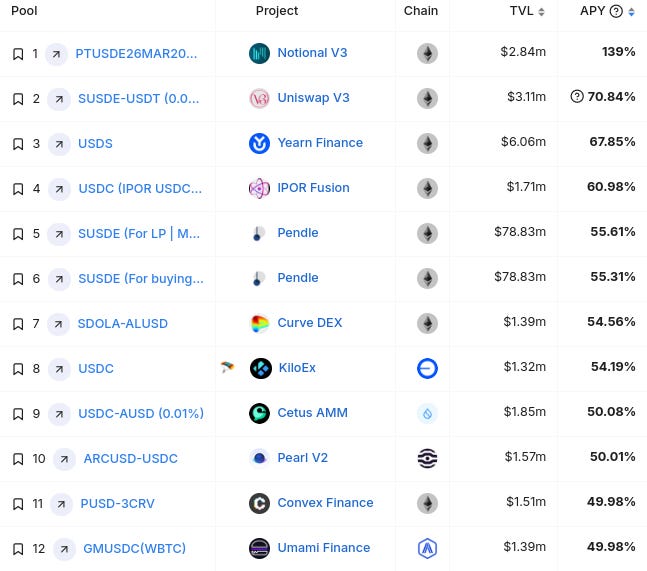Image resolution: width=647 pixels, height=571 pixels.
Task: Bookmark the ARCUSD-USDC pool row
Action: 18,458
